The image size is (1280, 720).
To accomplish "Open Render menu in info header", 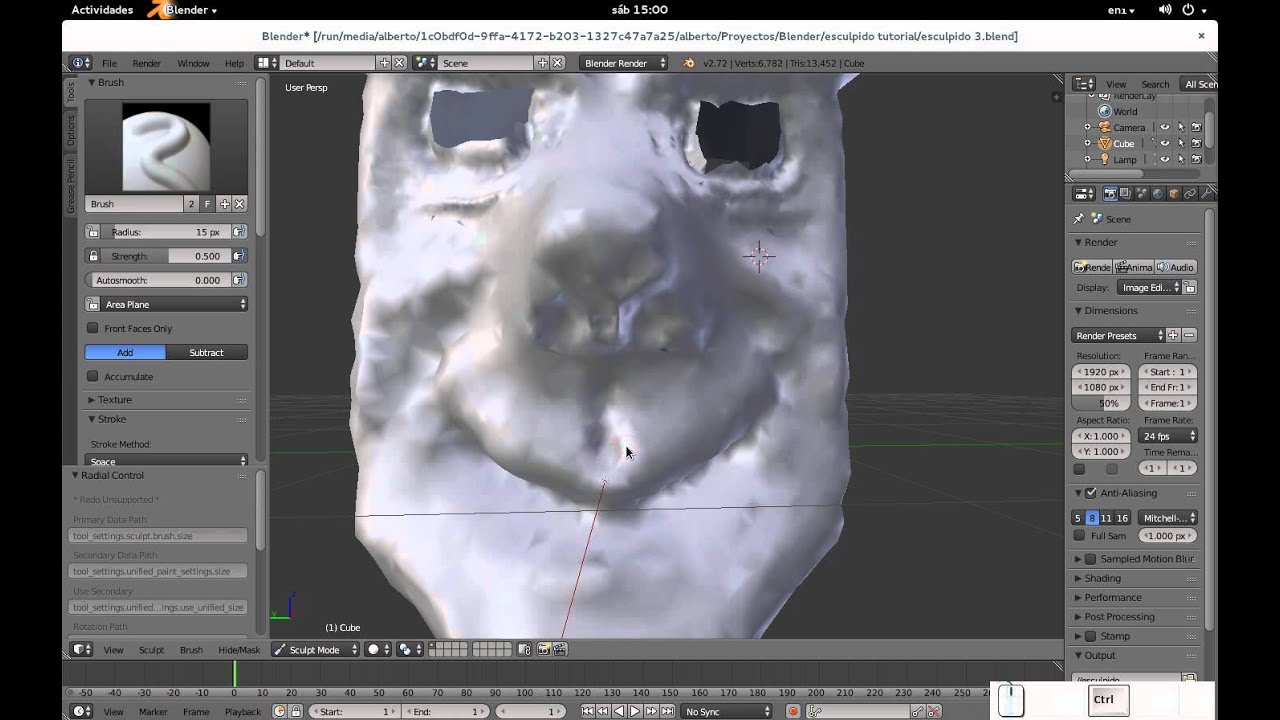I will pos(146,63).
